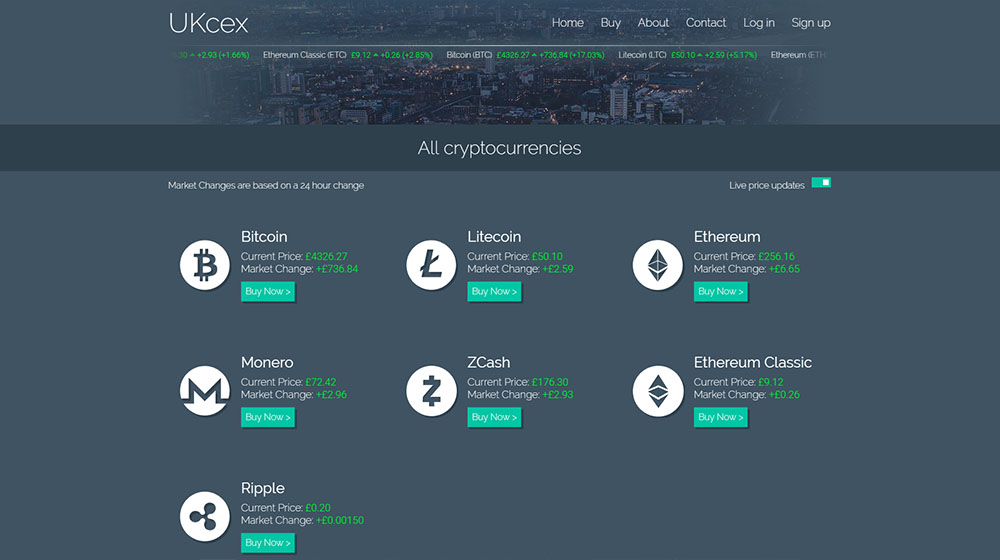This screenshot has height=560, width=1000.
Task: Buy Bitcoin with Buy Now button
Action: (x=268, y=291)
